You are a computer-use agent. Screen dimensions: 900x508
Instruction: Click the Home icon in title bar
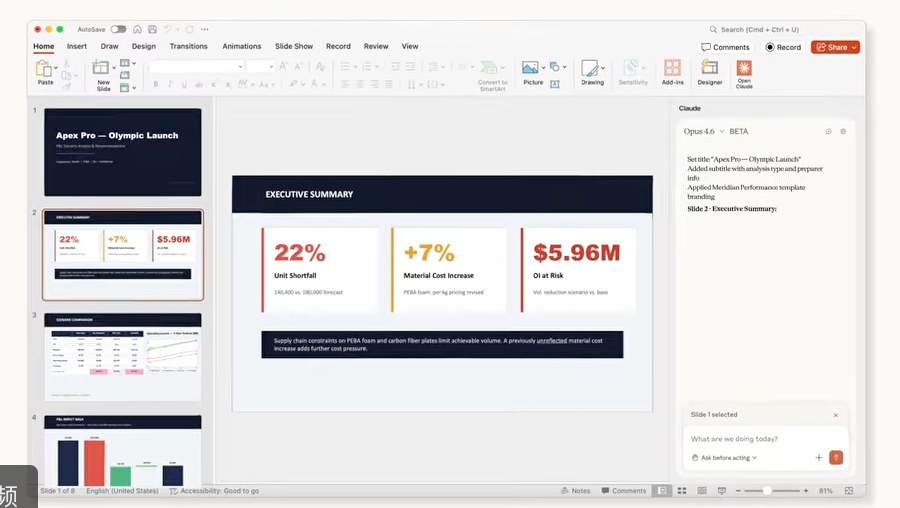coord(137,29)
